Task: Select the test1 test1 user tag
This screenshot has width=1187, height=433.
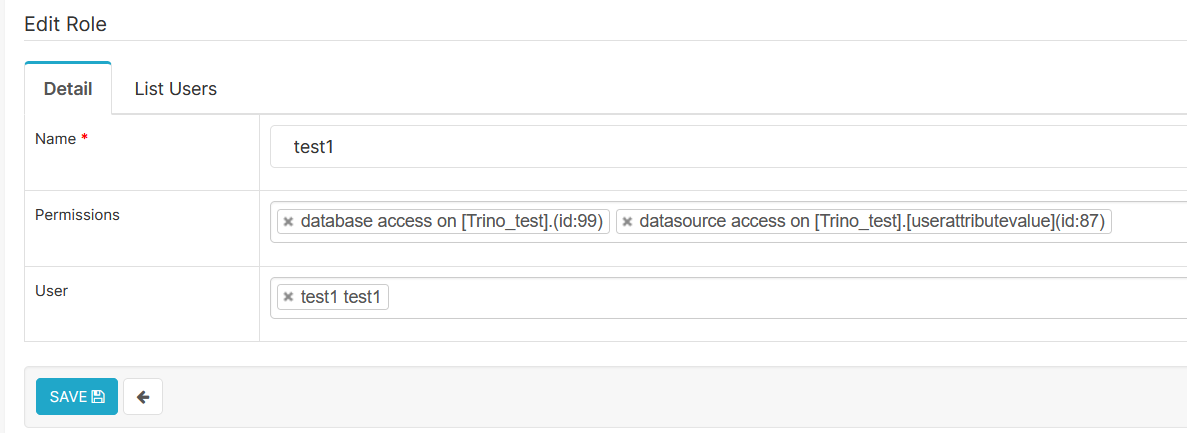Action: tap(341, 297)
